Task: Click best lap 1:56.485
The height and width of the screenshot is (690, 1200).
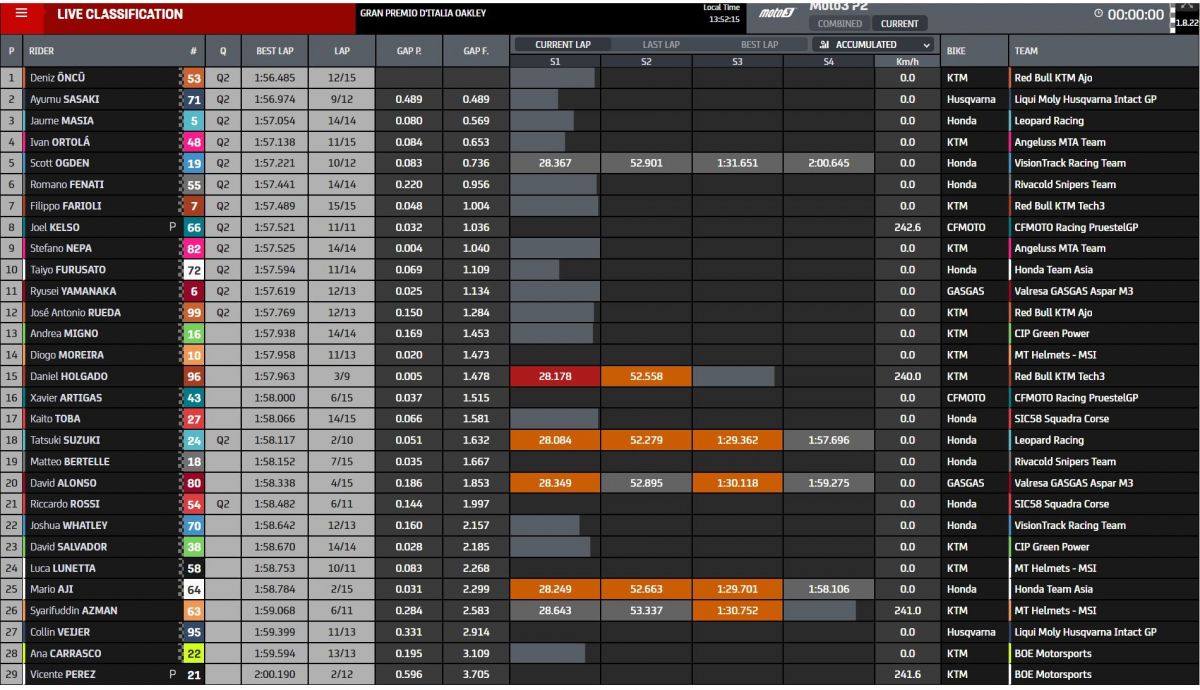Action: coord(274,78)
